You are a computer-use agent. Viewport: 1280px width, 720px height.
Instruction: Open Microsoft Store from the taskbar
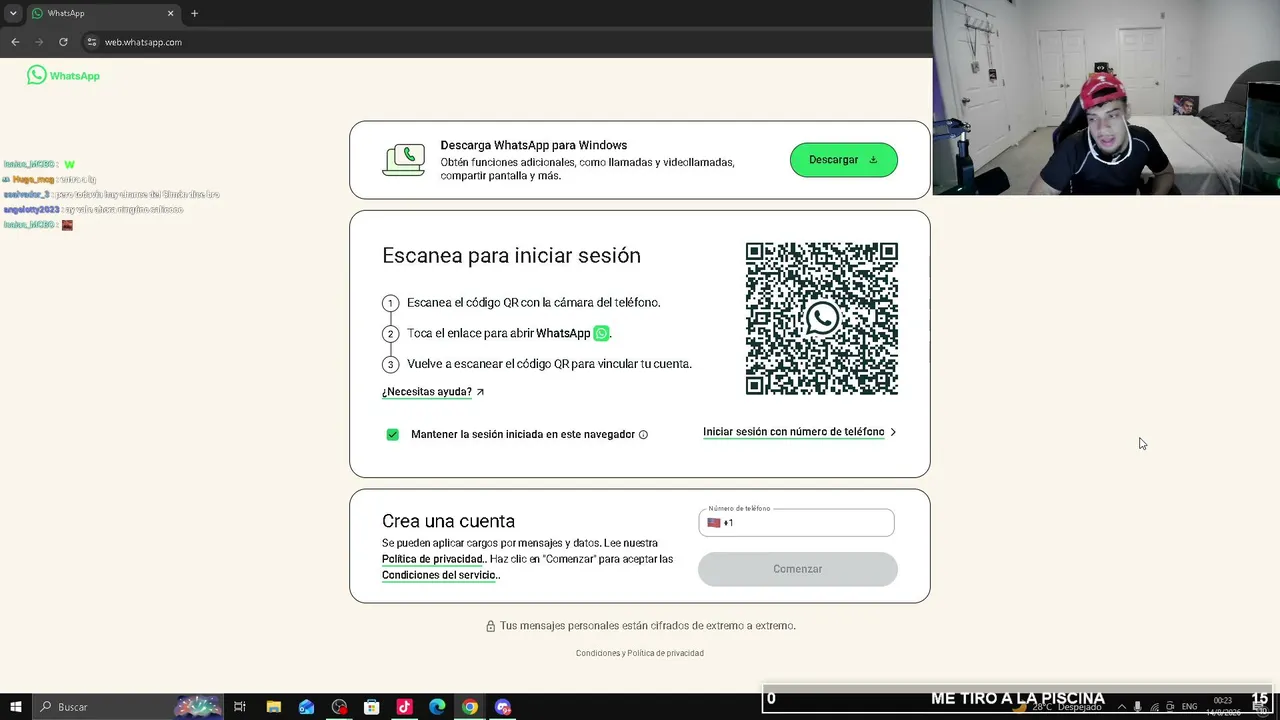(x=372, y=707)
